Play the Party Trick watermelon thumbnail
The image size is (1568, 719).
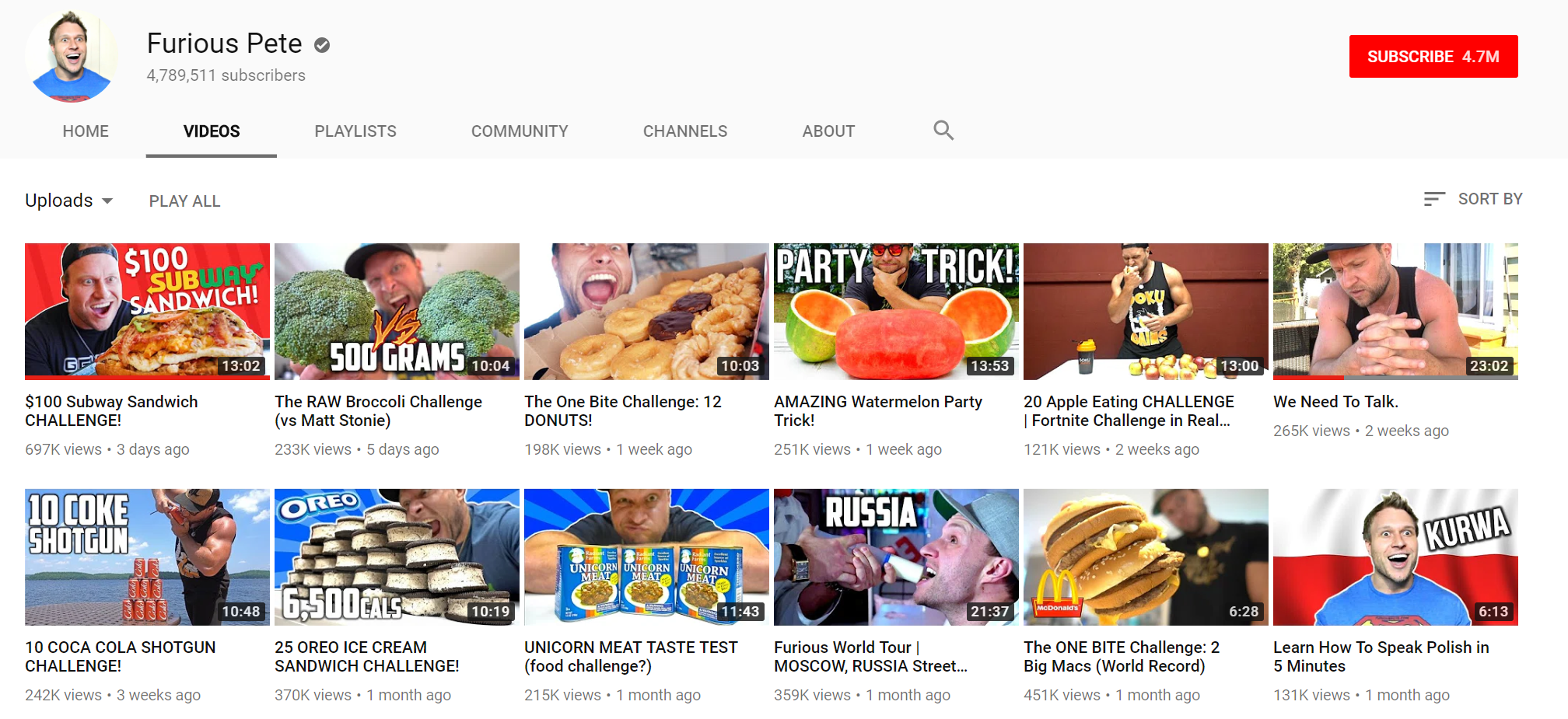pos(896,311)
